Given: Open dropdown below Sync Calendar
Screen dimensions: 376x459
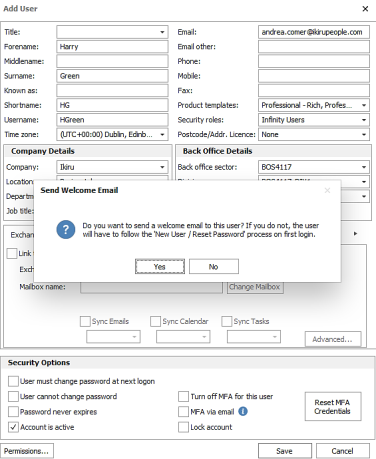Looking at the screenshot, I should point(183,337).
